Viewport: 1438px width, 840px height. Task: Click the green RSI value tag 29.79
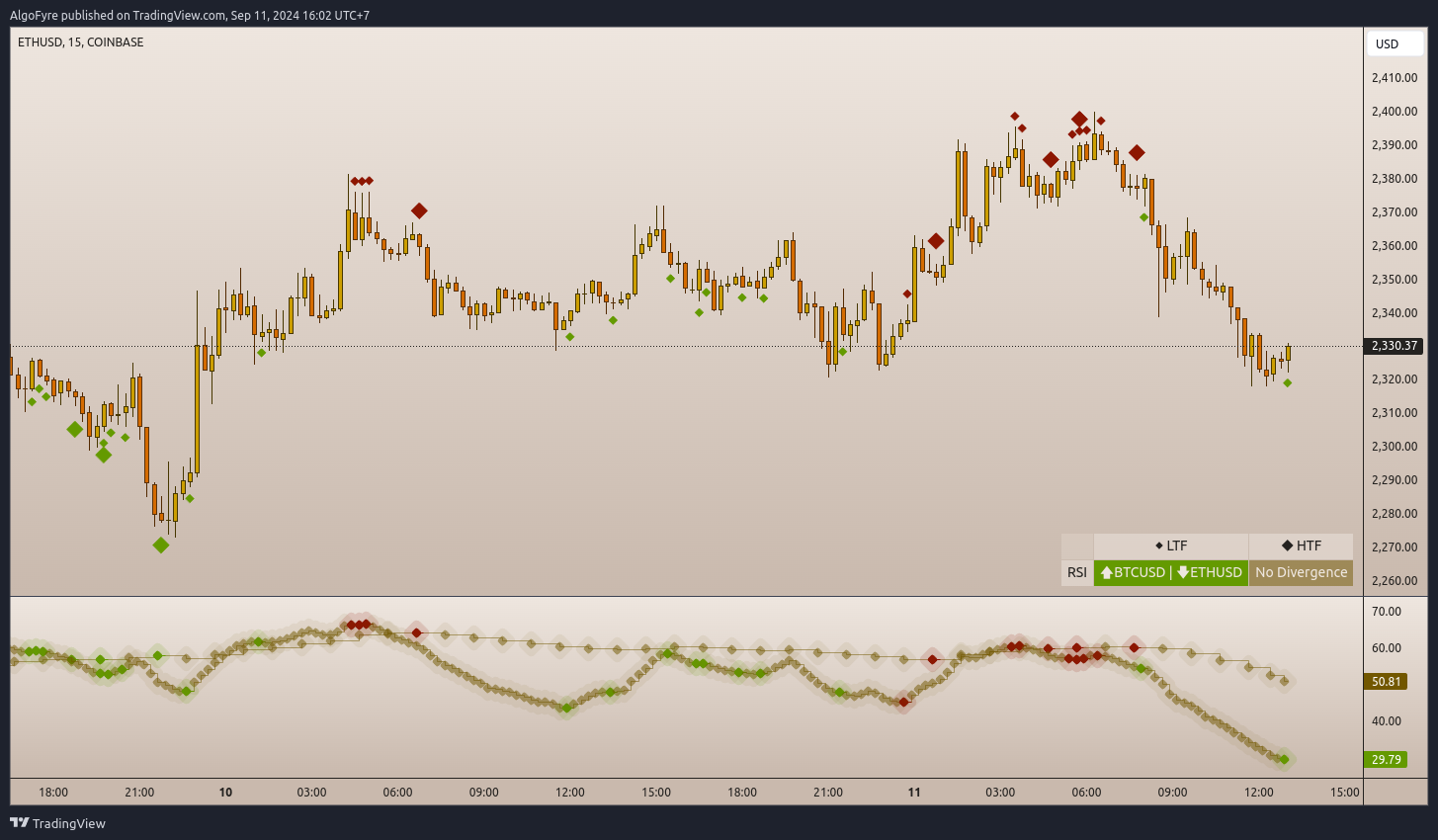point(1387,760)
